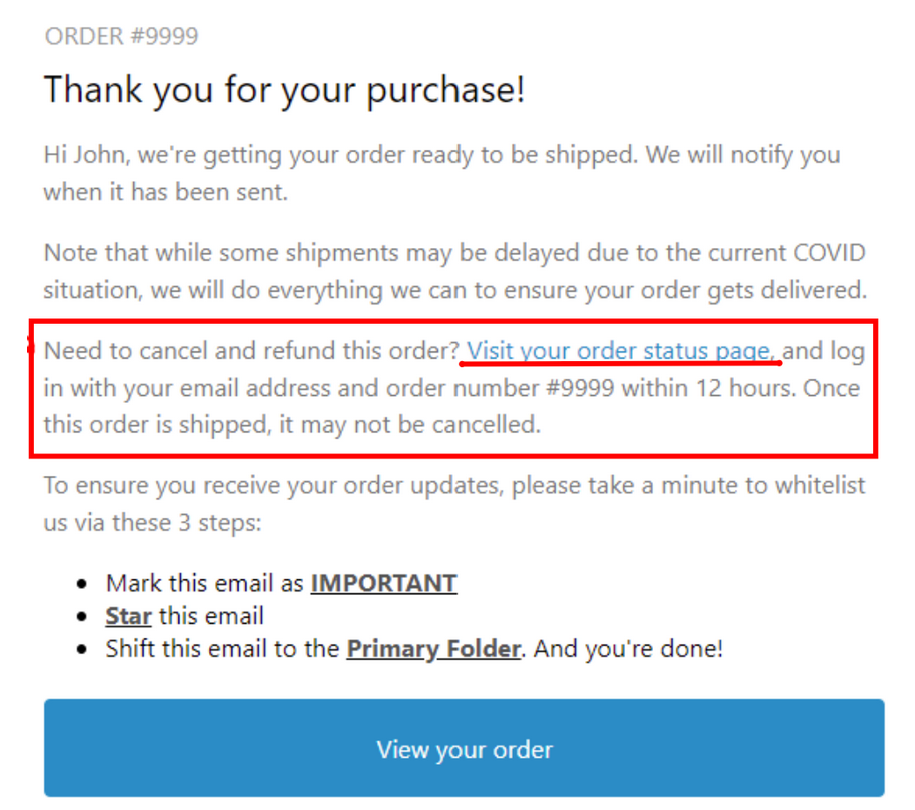Screen dimensions: 915x810
Task: Click the bullet beside Star this email
Action: pos(82,616)
